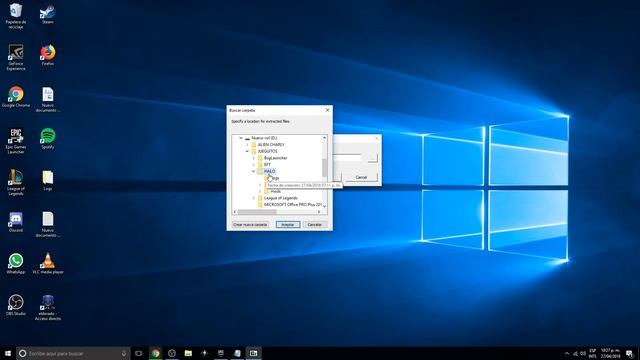Collapse the HALO folder
This screenshot has height=360, width=640.
(x=253, y=171)
